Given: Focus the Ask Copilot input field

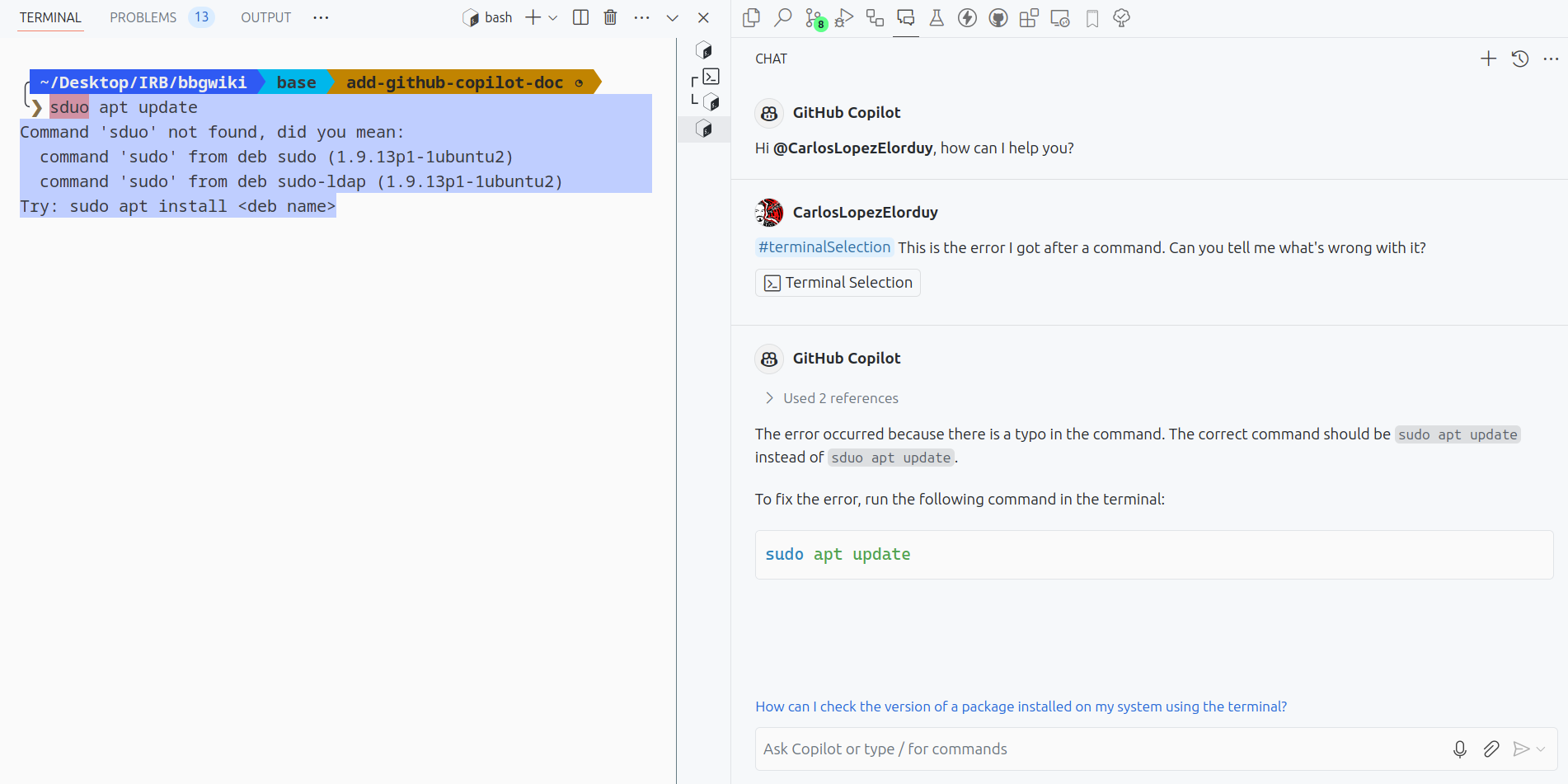Looking at the screenshot, I should pyautogui.click(x=1101, y=749).
